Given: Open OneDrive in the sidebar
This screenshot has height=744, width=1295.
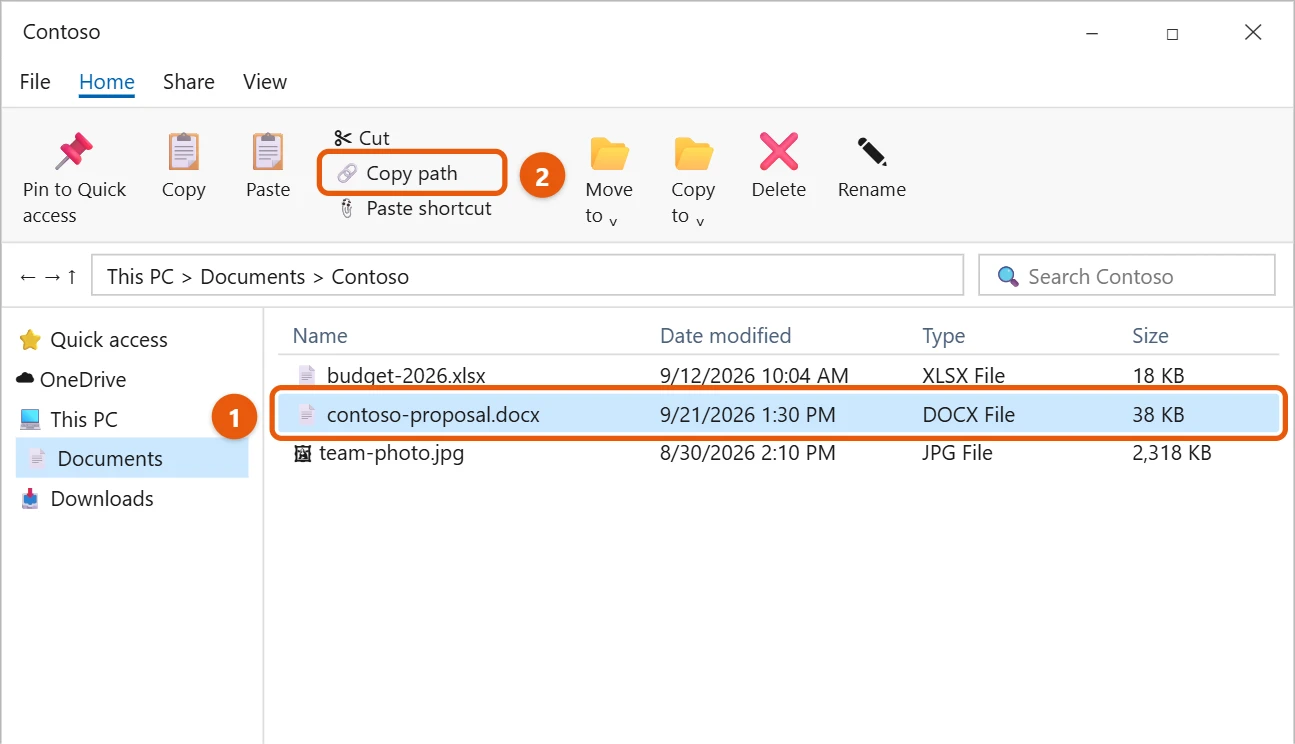Looking at the screenshot, I should 72,380.
